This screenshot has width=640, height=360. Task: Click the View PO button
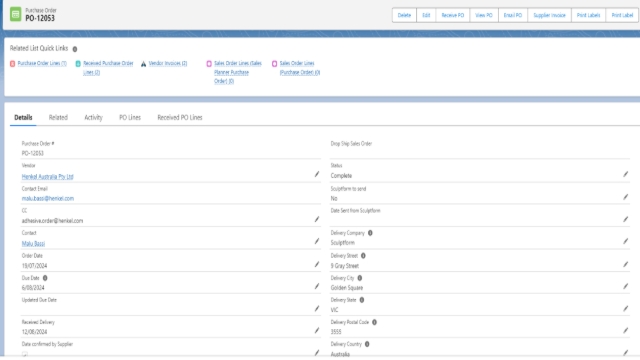coord(484,15)
